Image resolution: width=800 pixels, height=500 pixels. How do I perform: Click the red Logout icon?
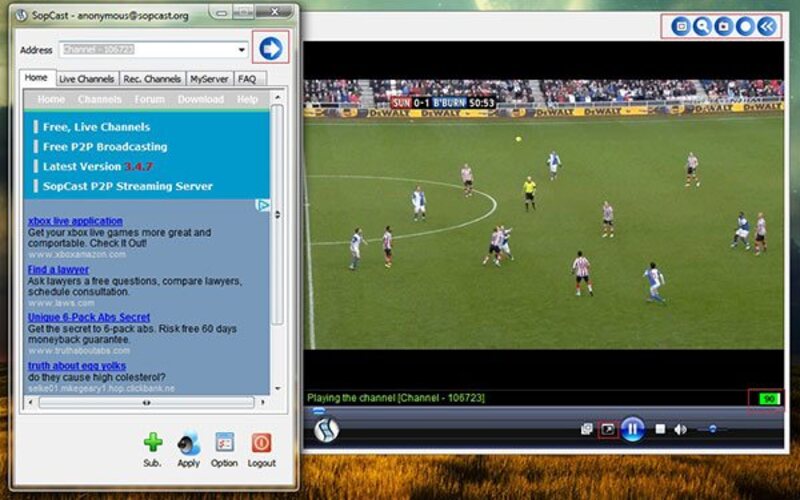[x=261, y=443]
